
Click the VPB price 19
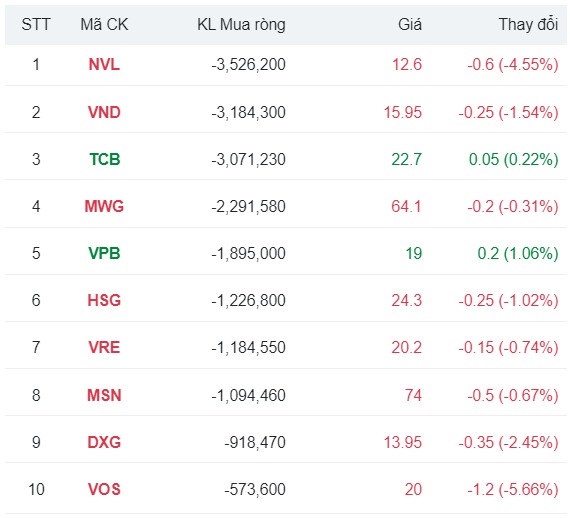click(x=414, y=253)
